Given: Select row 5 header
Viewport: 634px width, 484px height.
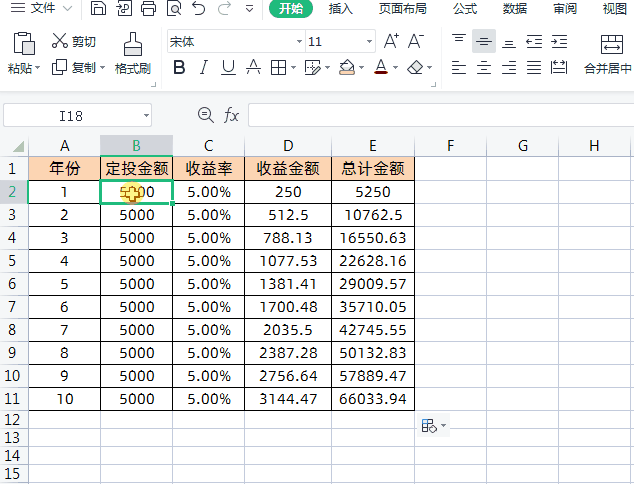Looking at the screenshot, I should 12,261.
